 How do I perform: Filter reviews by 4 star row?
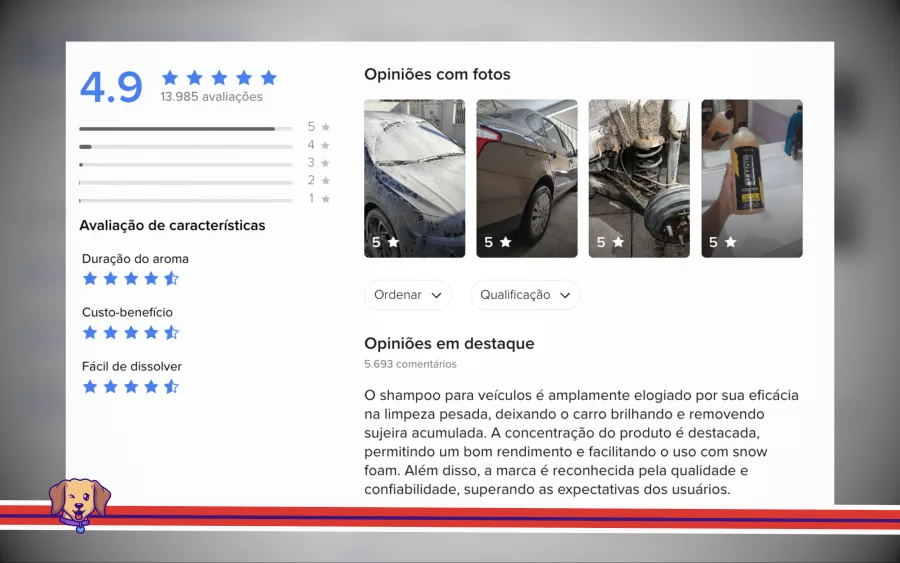click(185, 146)
